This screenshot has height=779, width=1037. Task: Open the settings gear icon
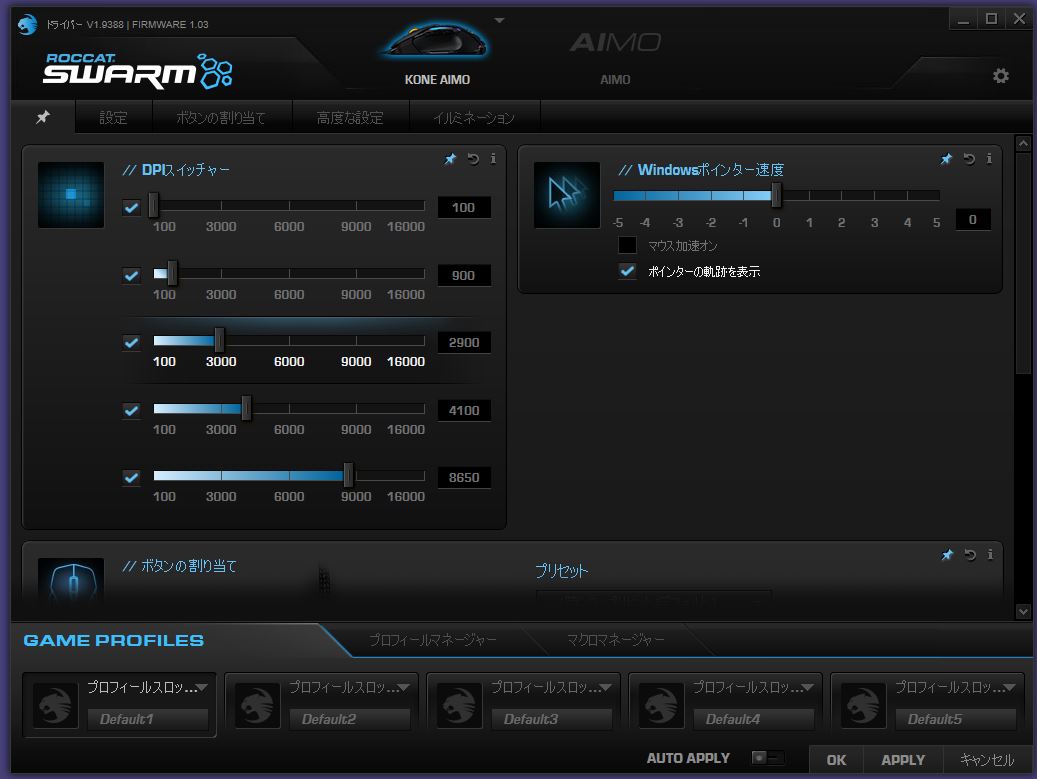click(x=1001, y=75)
